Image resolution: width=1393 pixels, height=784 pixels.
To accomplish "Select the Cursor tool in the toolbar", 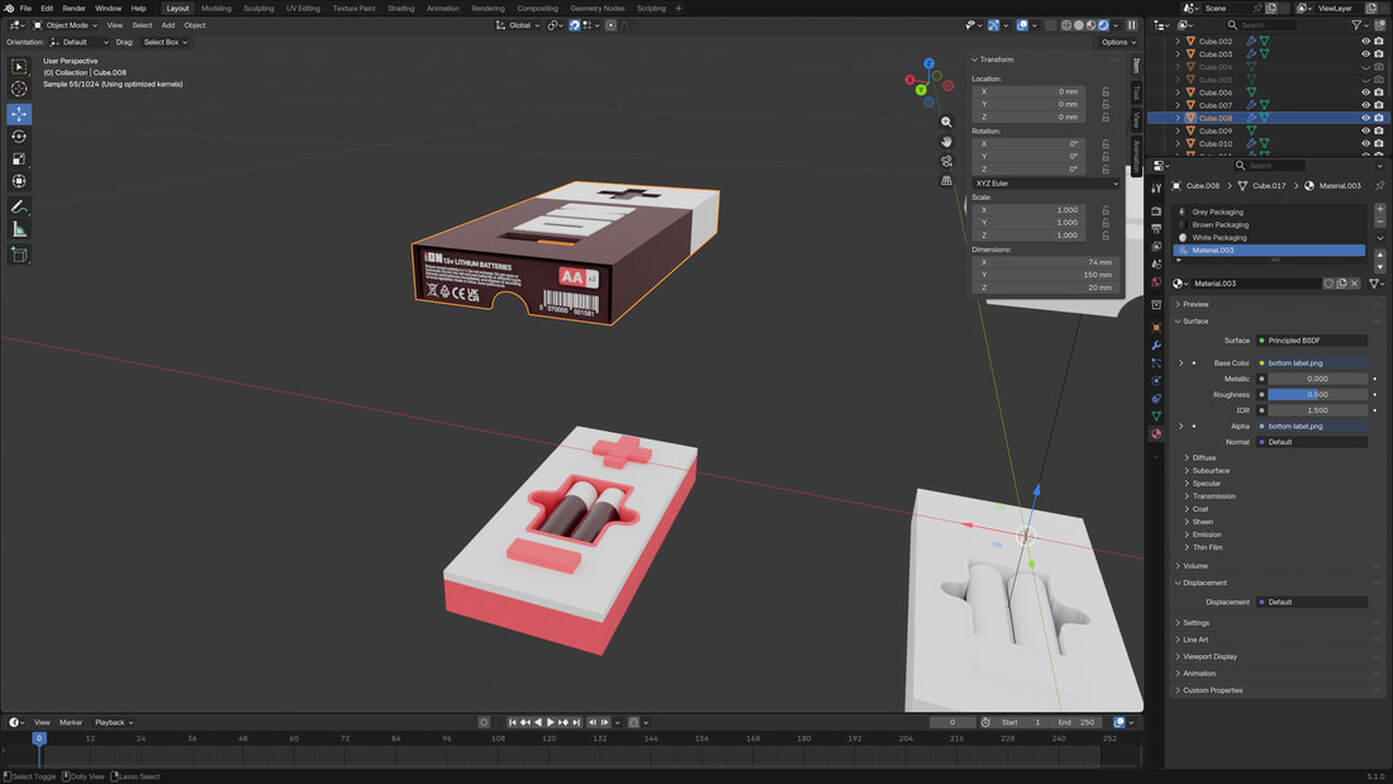I will point(19,89).
